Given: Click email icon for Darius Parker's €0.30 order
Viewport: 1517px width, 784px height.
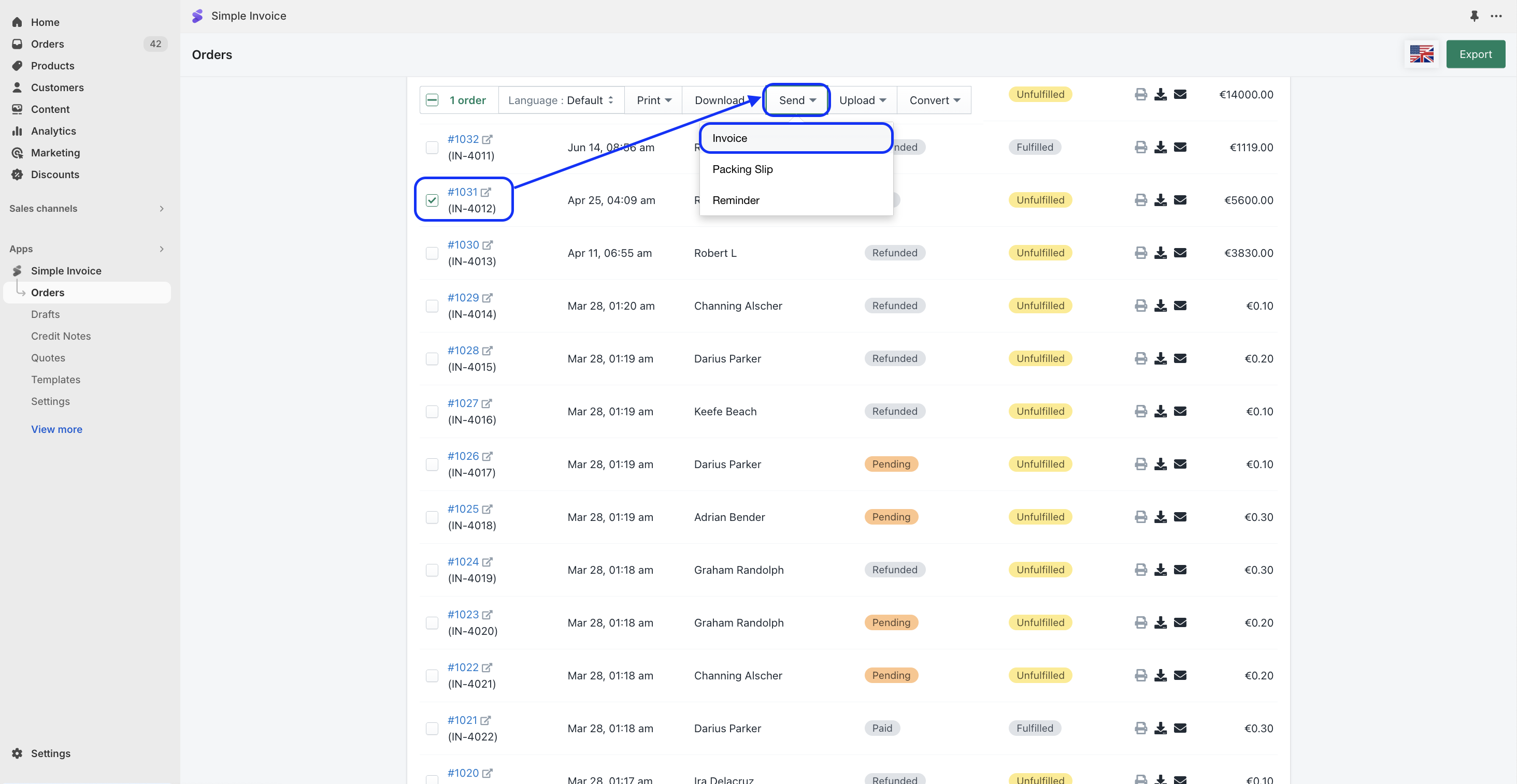Looking at the screenshot, I should 1180,728.
